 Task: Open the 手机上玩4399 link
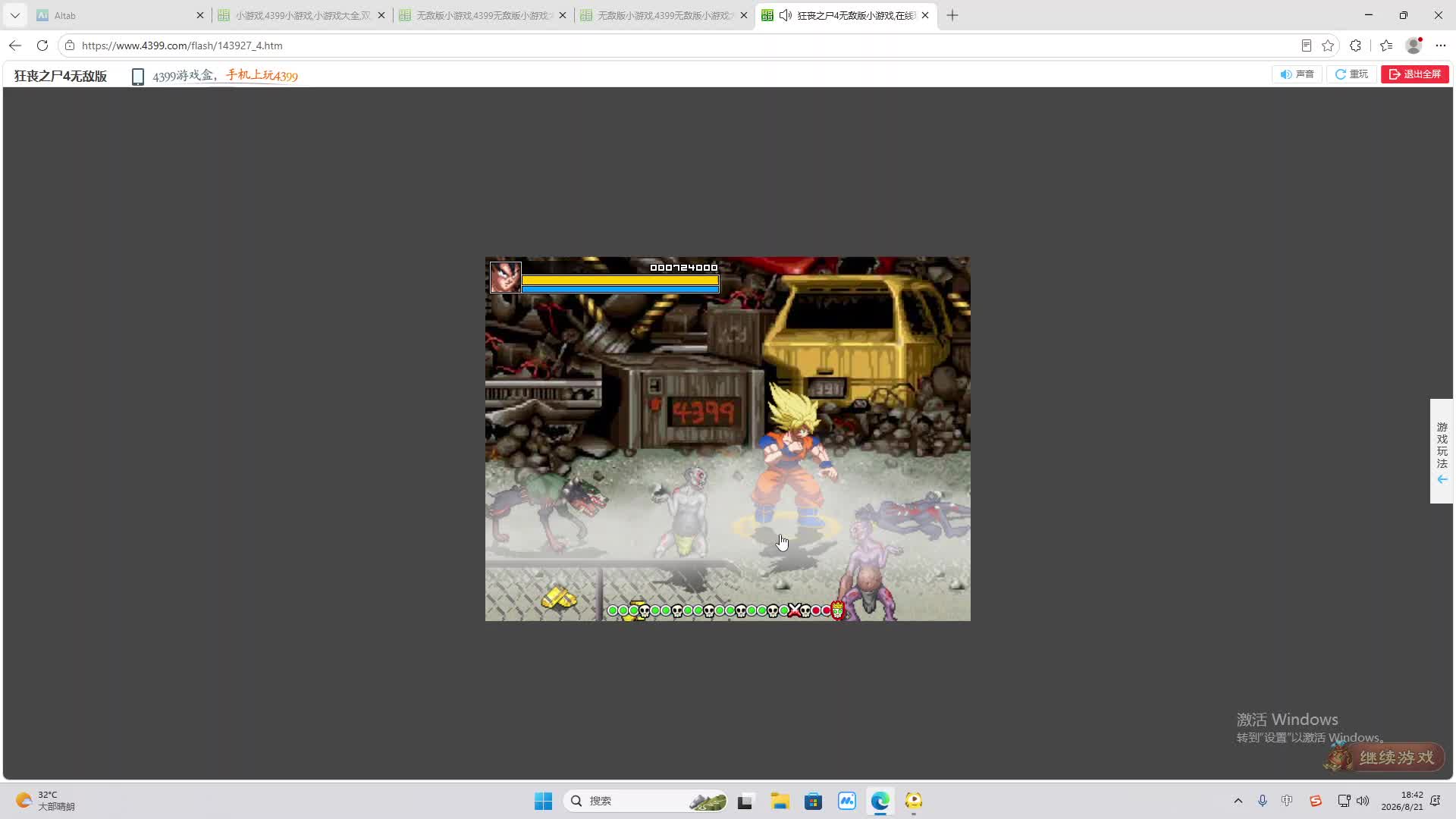point(262,75)
